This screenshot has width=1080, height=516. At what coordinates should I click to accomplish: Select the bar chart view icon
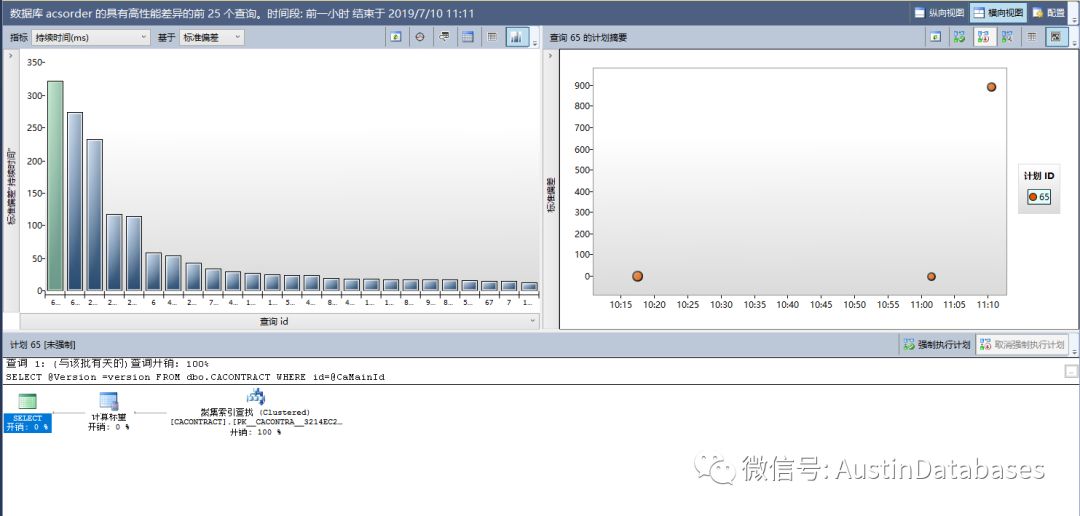pos(516,37)
